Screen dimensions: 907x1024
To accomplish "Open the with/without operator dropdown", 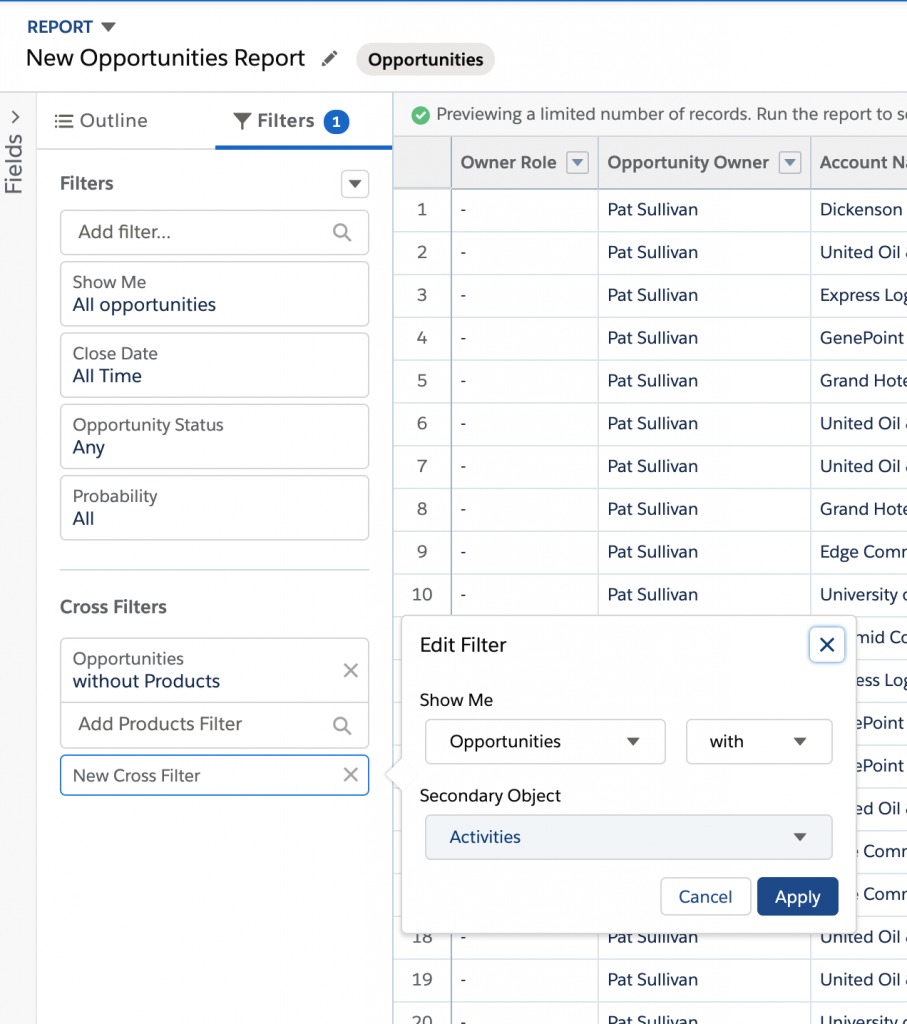I will coord(759,741).
